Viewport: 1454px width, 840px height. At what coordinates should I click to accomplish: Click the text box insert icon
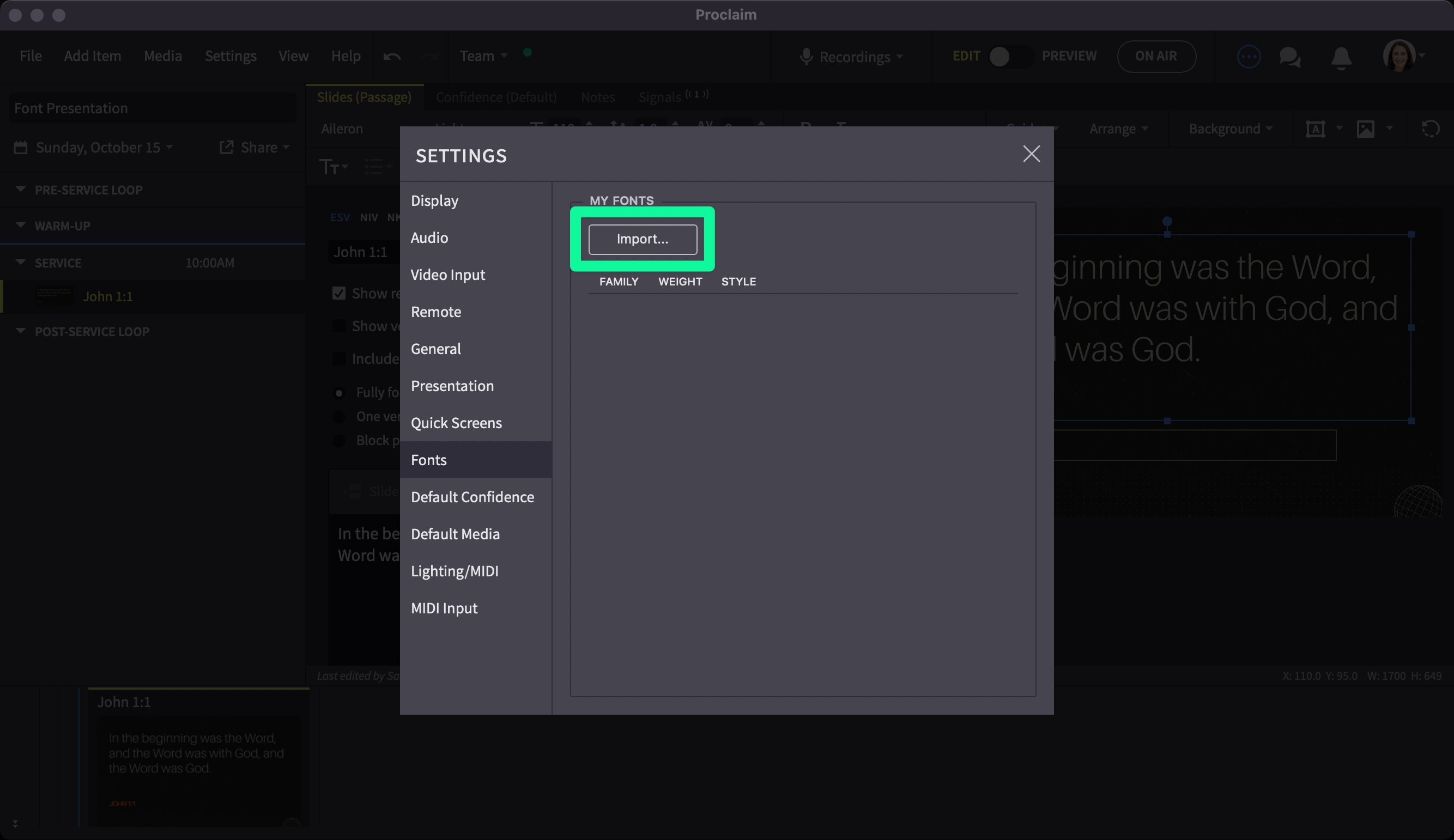tap(1315, 128)
